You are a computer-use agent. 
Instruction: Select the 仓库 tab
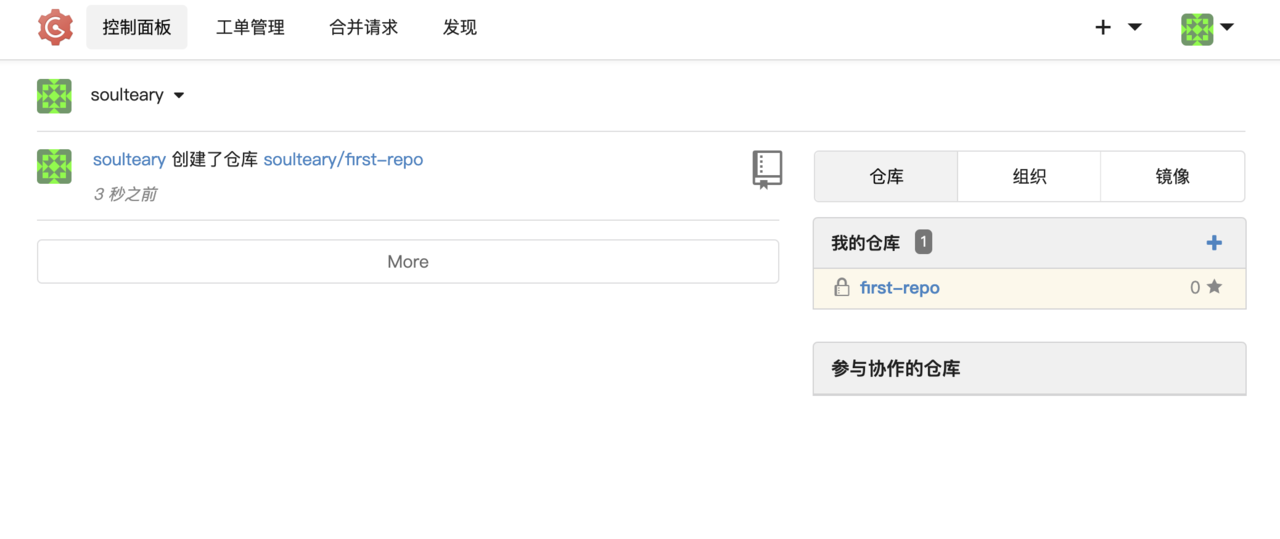click(x=886, y=177)
